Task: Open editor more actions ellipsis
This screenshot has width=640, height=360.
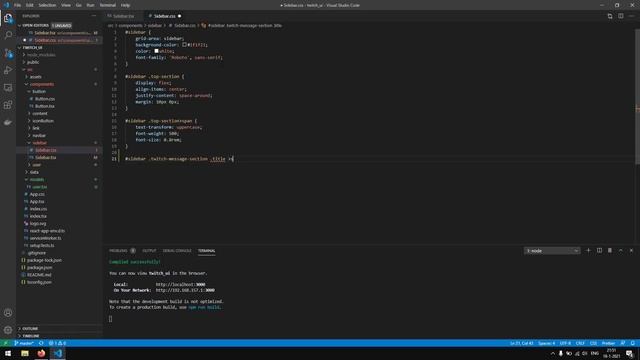Action: pyautogui.click(x=631, y=16)
